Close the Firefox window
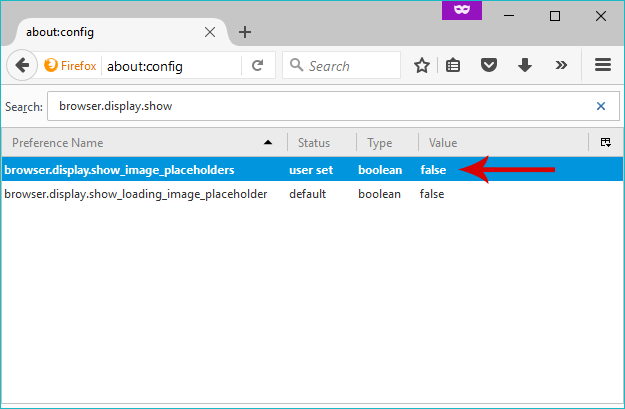Screen dimensions: 625x409 click(601, 16)
